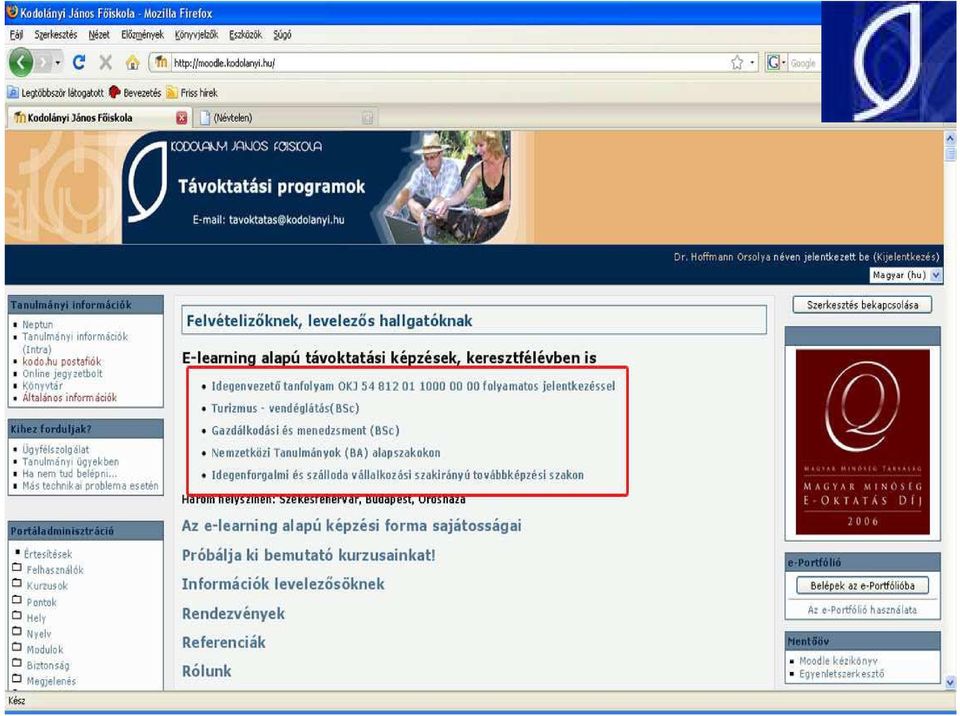Open Próbálja ki bemutató kurzusainkat! link
Viewport: 960px width, 716px height.
[309, 556]
